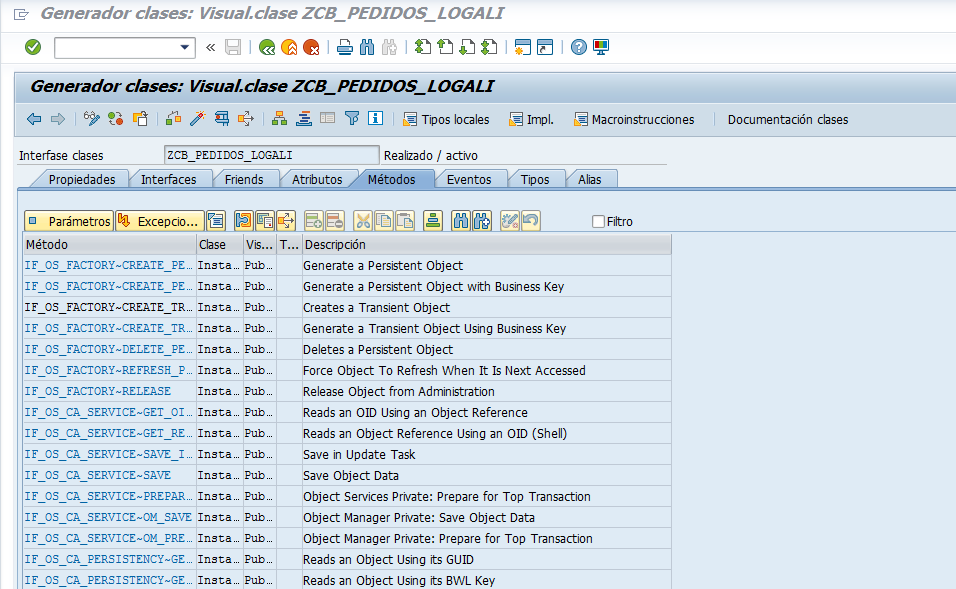Open the command field dropdown arrow
956x589 pixels.
pyautogui.click(x=184, y=48)
